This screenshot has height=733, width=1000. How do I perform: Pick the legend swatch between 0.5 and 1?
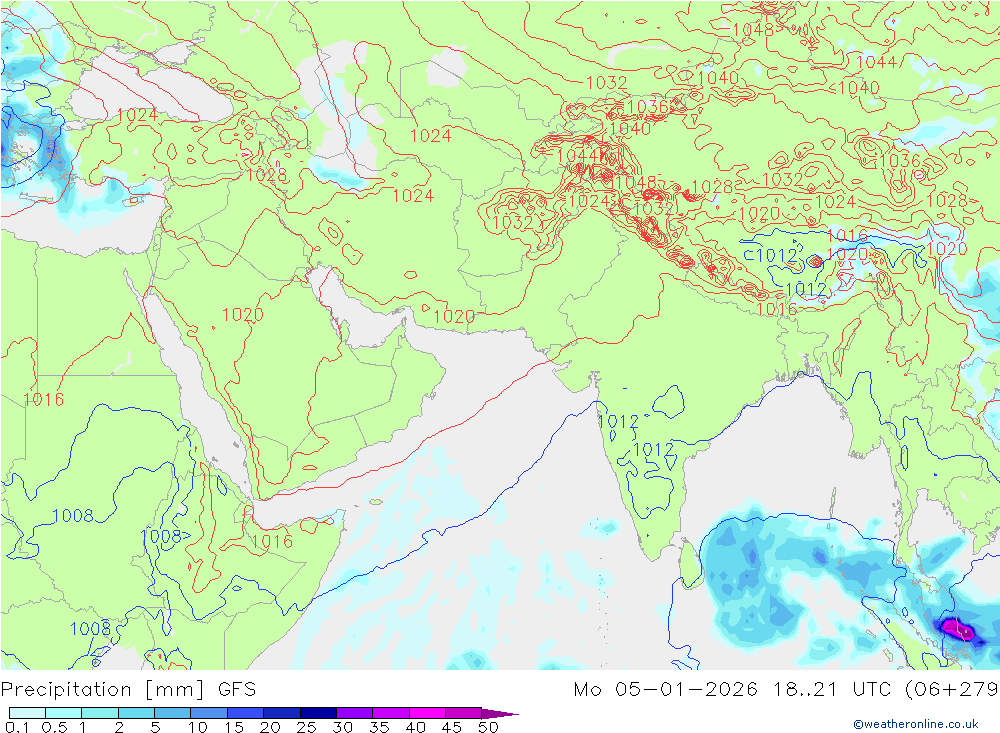[64, 713]
